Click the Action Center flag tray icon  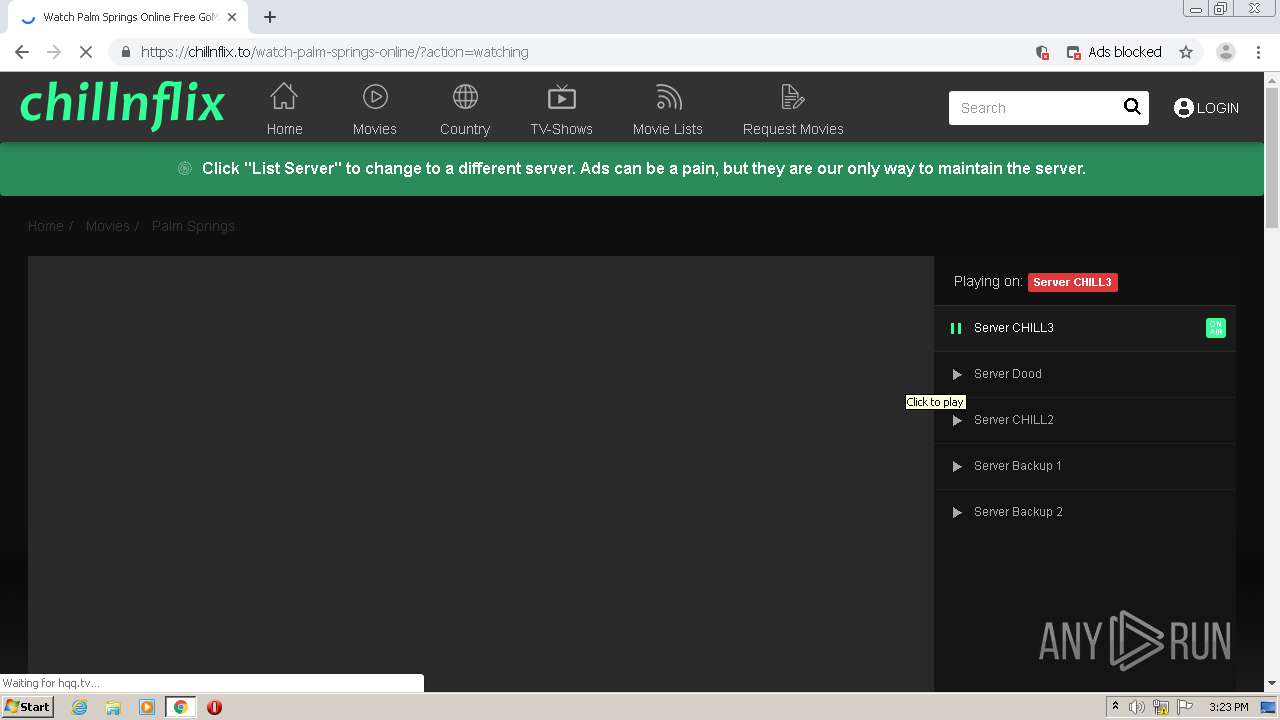point(1186,707)
